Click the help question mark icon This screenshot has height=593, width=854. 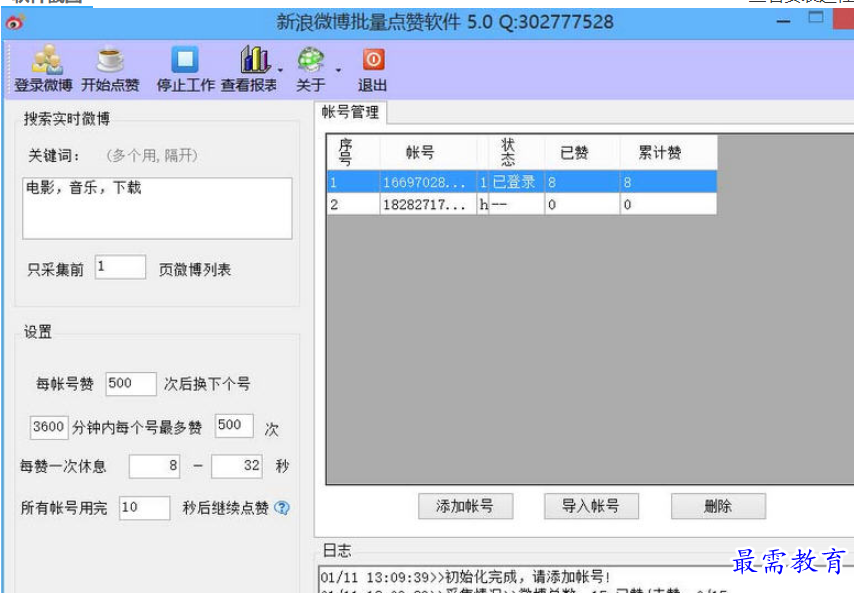tap(282, 508)
